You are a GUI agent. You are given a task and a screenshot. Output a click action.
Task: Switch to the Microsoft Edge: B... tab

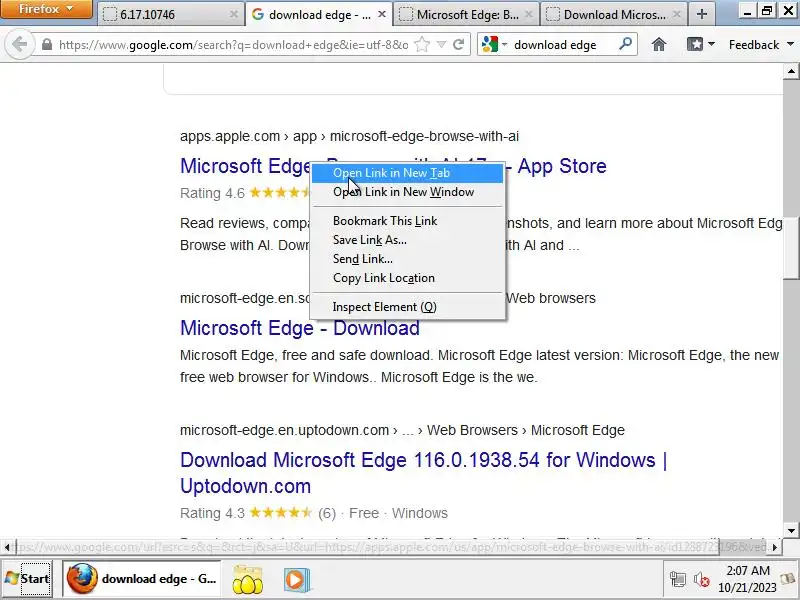466,15
